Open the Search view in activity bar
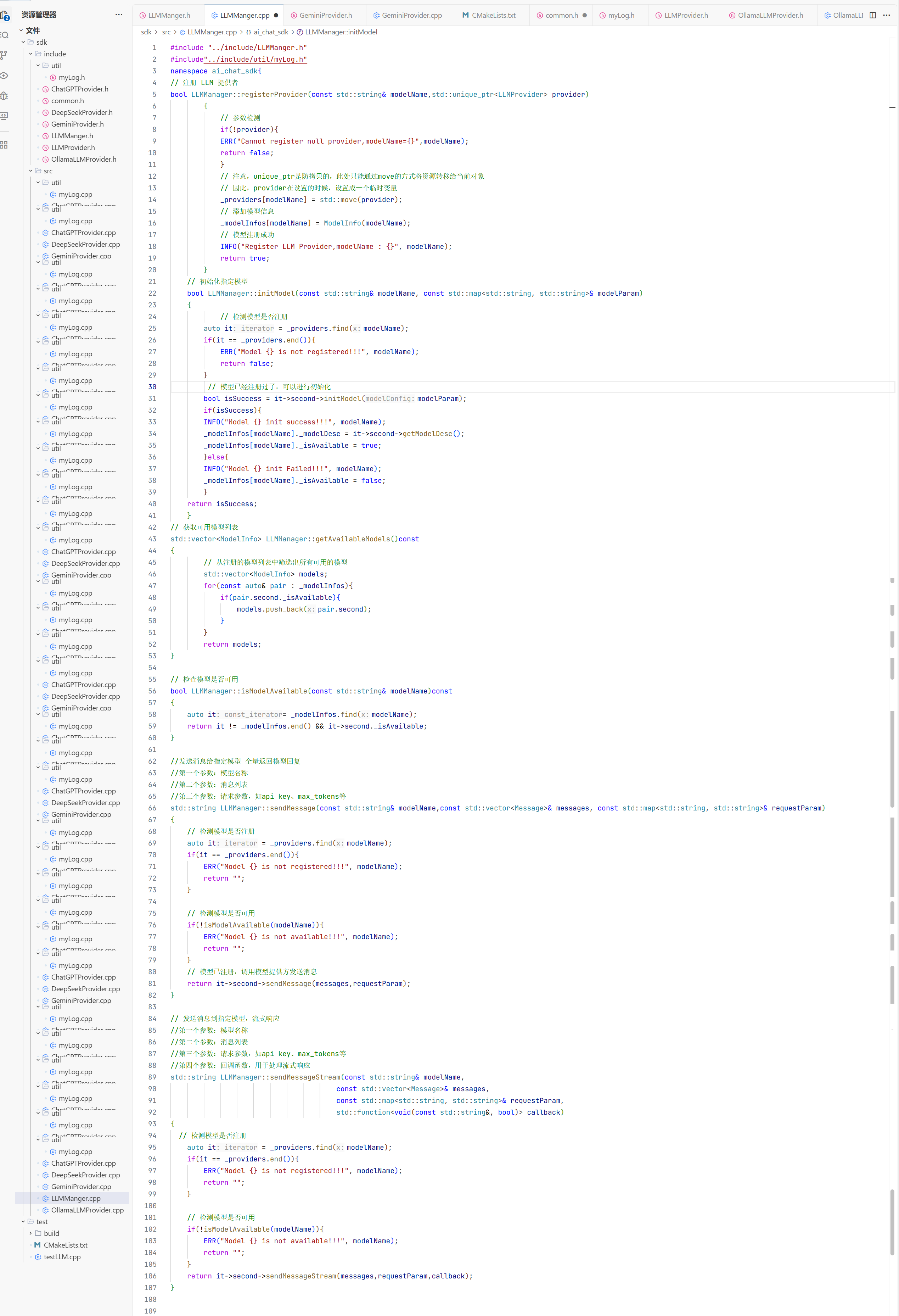The height and width of the screenshot is (1316, 899). pos(4,35)
